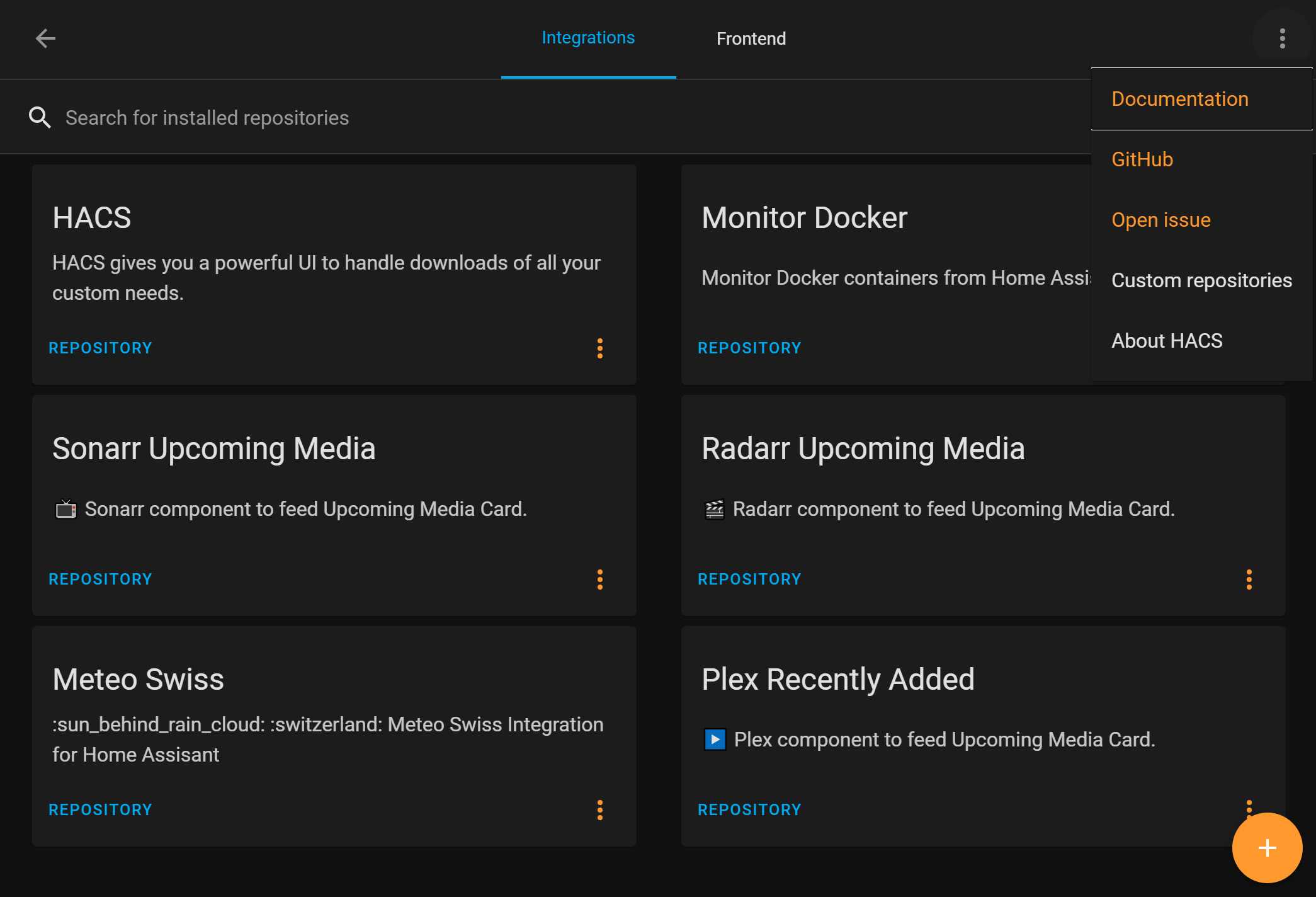Click the Meteo Swiss Integration description
The width and height of the screenshot is (1316, 897).
pyautogui.click(x=327, y=740)
